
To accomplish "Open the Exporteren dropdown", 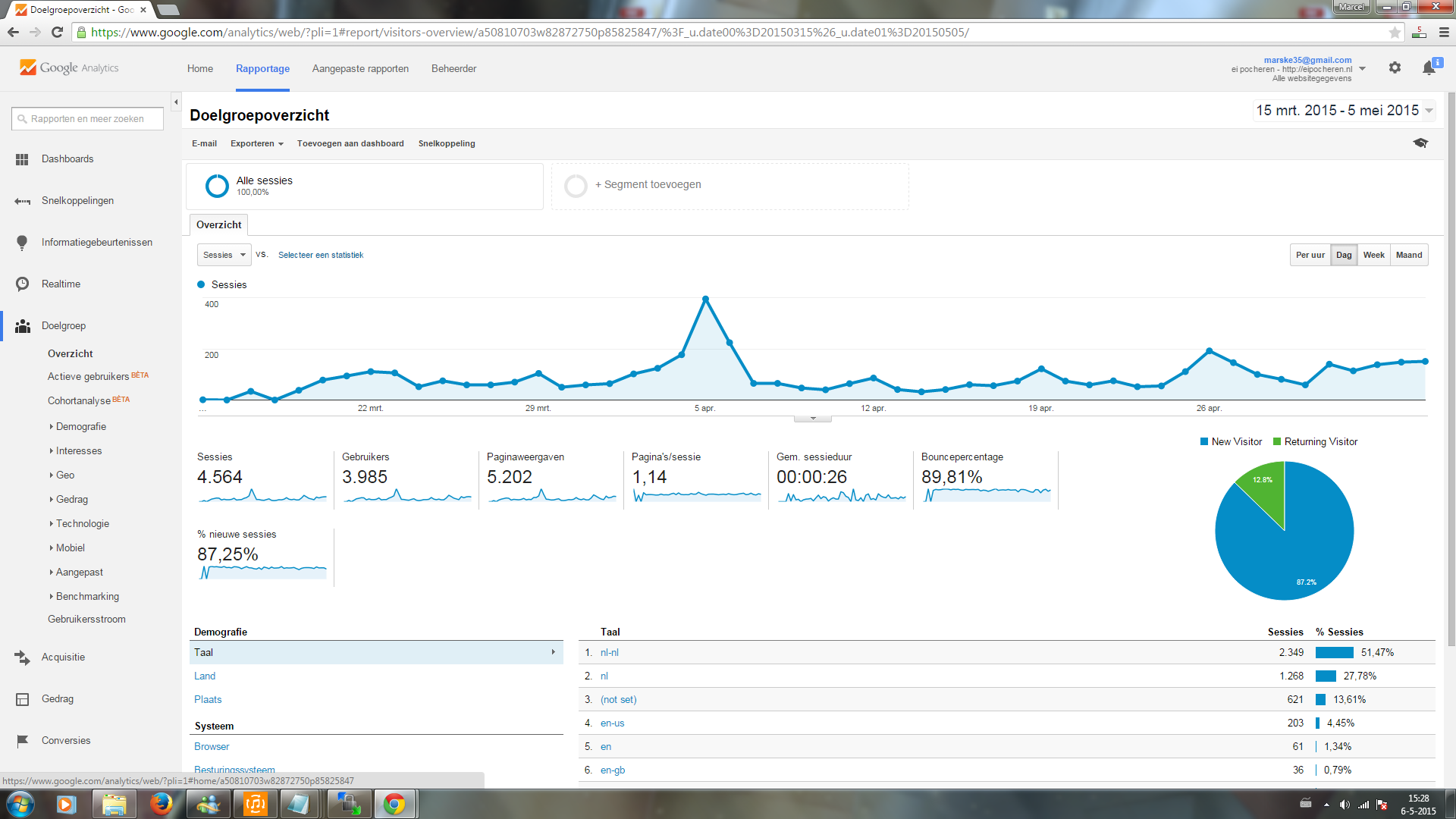I will [257, 143].
